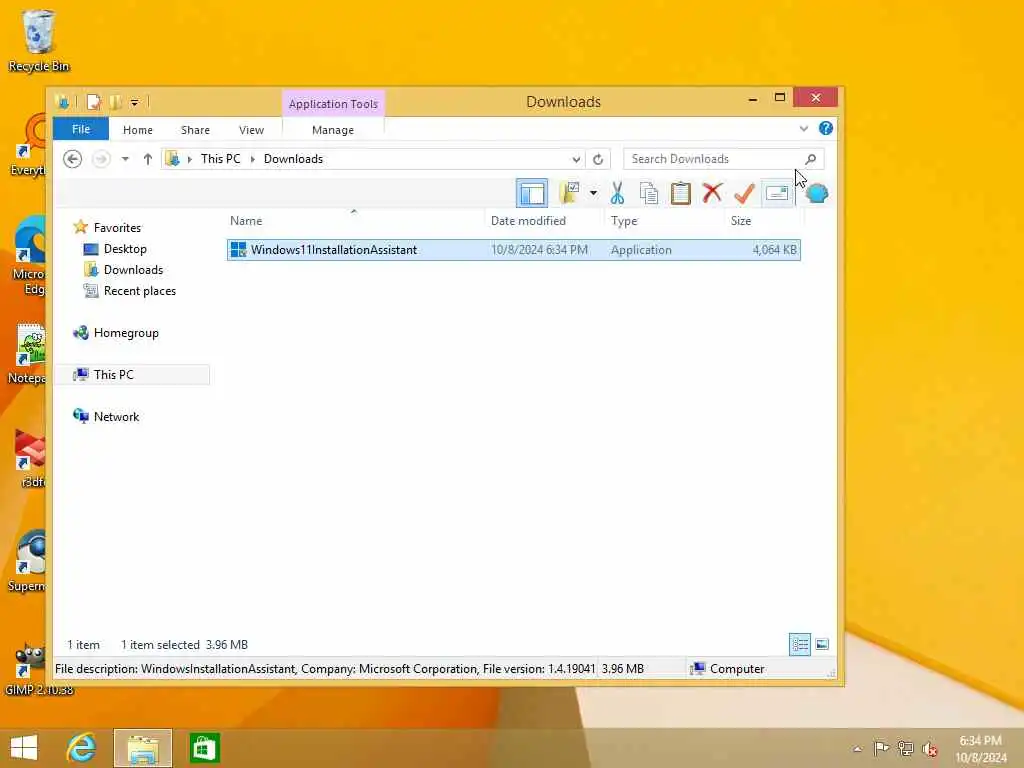
Task: Click the File Explorer taskbar button
Action: 143,748
